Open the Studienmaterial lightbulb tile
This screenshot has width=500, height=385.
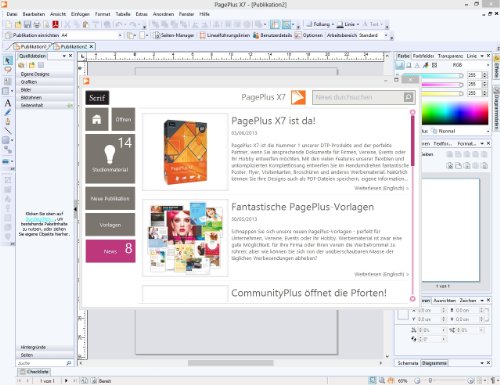tap(110, 159)
